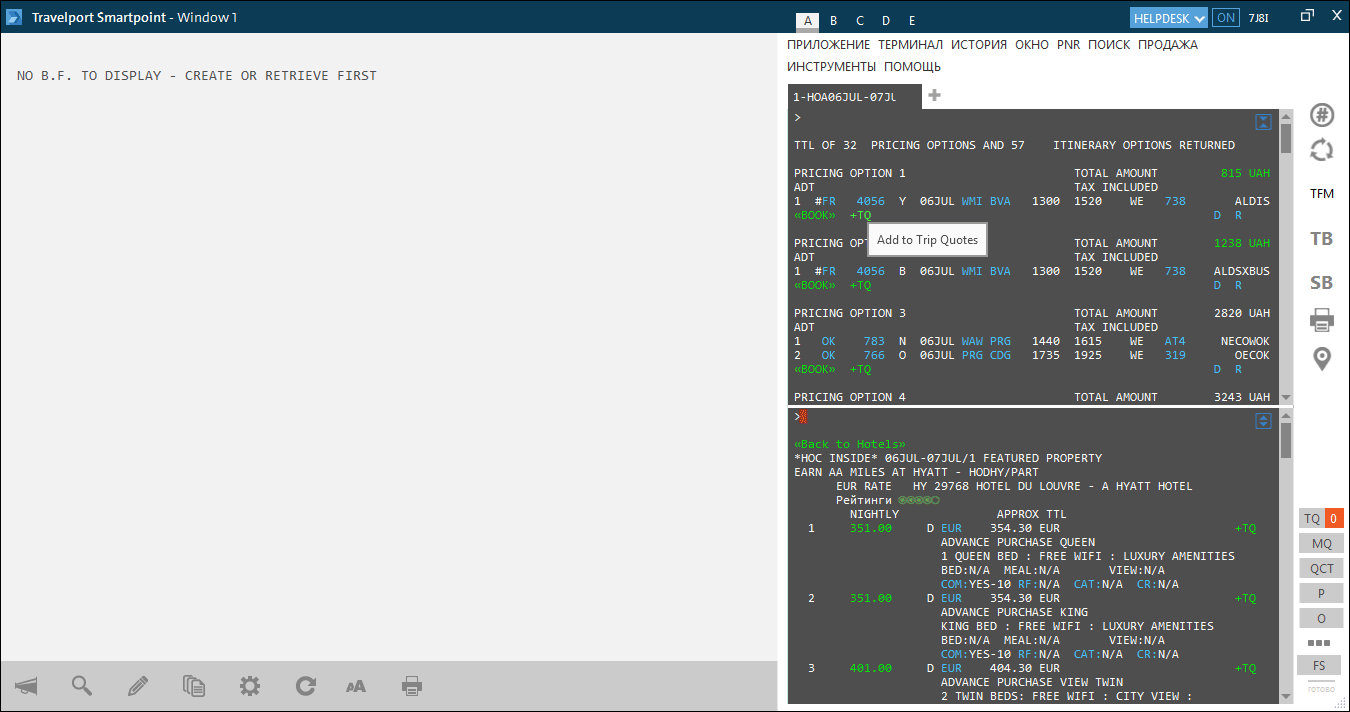Viewport: 1350px width, 712px height.
Task: Open the ПОМОЩЬ menu
Action: pyautogui.click(x=912, y=67)
